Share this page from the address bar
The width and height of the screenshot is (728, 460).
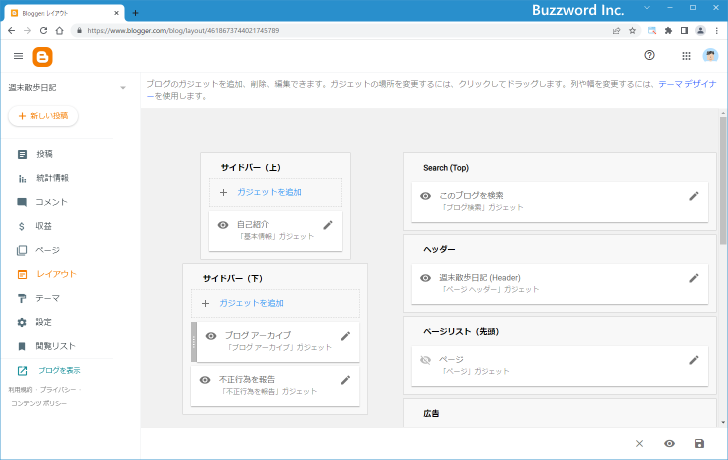click(x=616, y=31)
